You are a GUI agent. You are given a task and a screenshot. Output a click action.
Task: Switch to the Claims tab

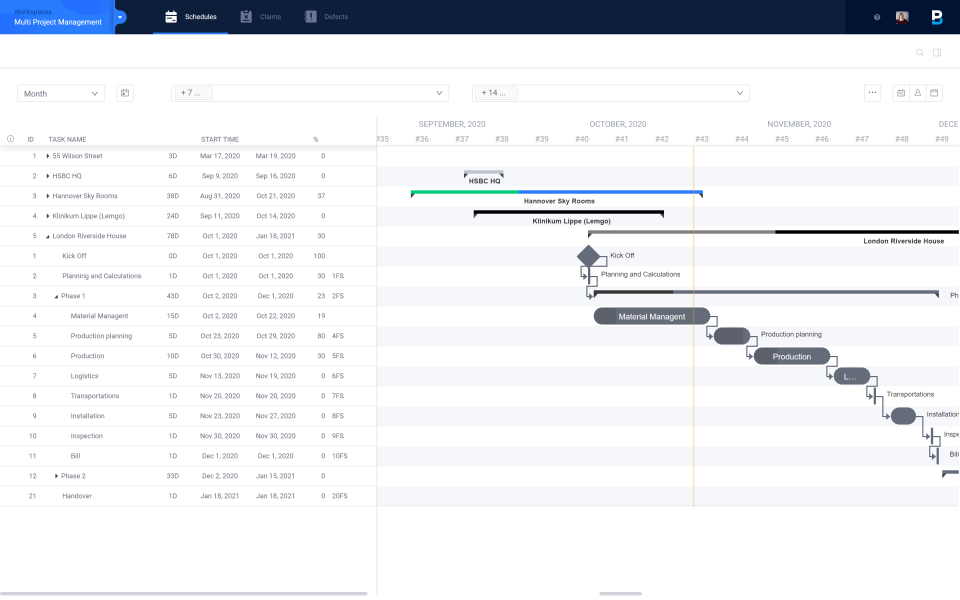pyautogui.click(x=260, y=16)
